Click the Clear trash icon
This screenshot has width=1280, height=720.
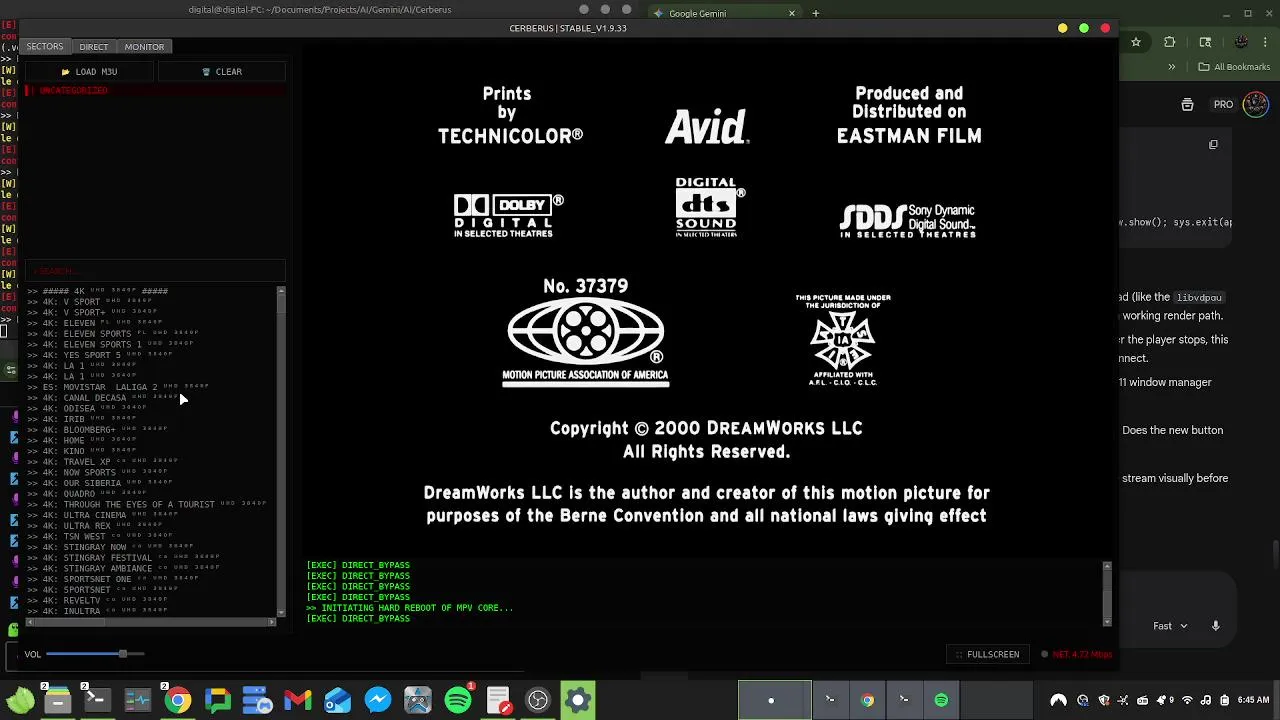[x=207, y=72]
